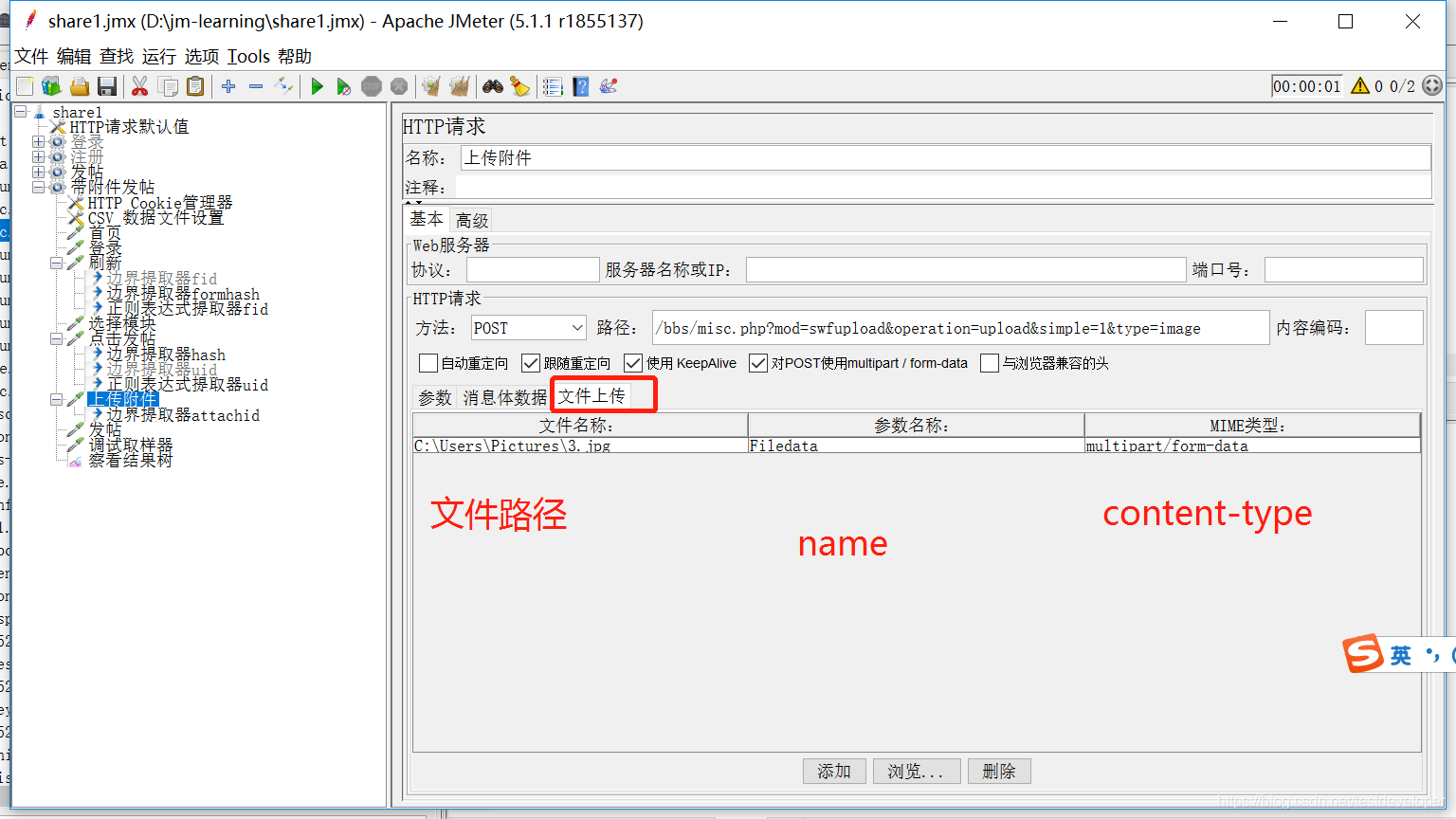
Task: Select CSV 数据文件设置 in the tree
Action: tap(155, 218)
